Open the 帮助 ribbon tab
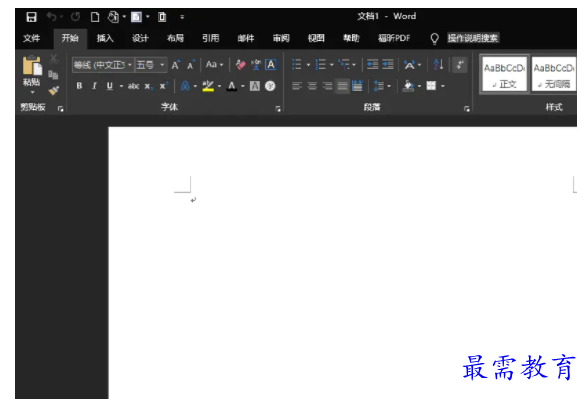Image resolution: width=584 pixels, height=399 pixels. coord(351,38)
